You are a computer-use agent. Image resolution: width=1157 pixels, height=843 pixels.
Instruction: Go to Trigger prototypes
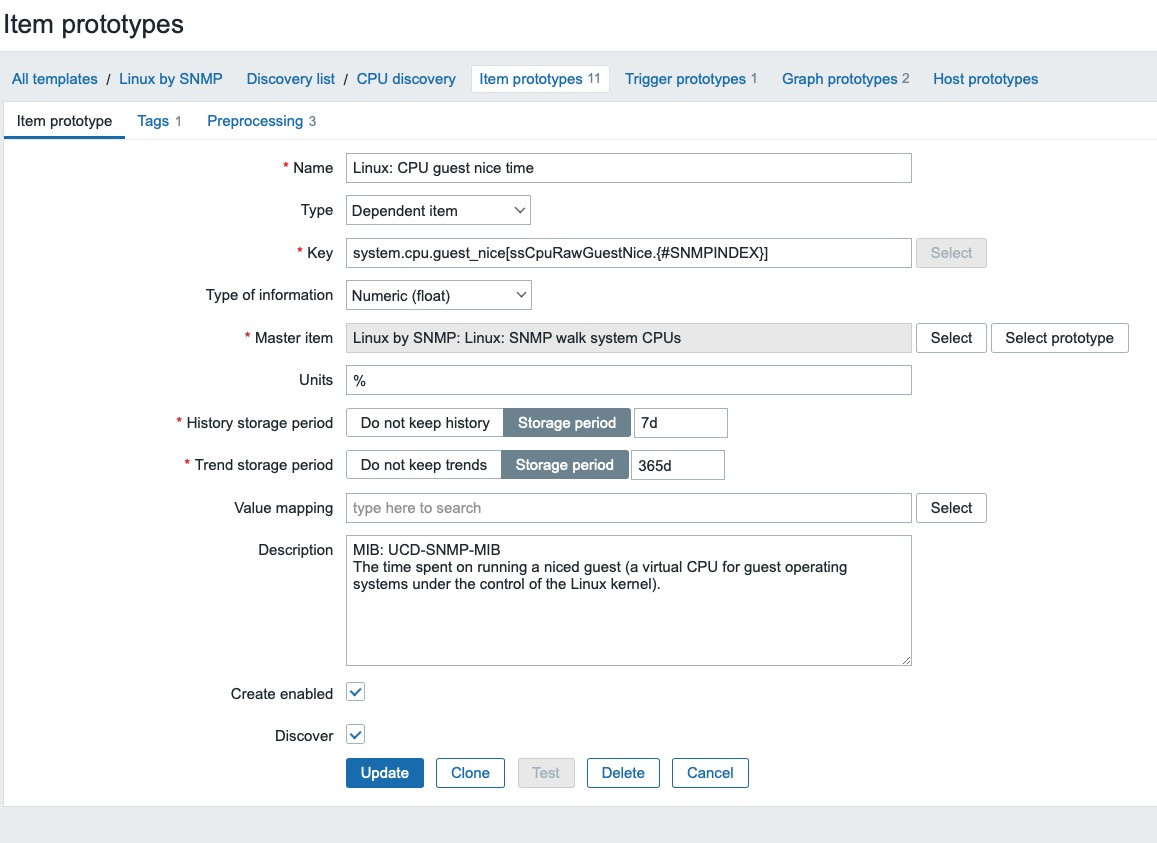(x=685, y=79)
